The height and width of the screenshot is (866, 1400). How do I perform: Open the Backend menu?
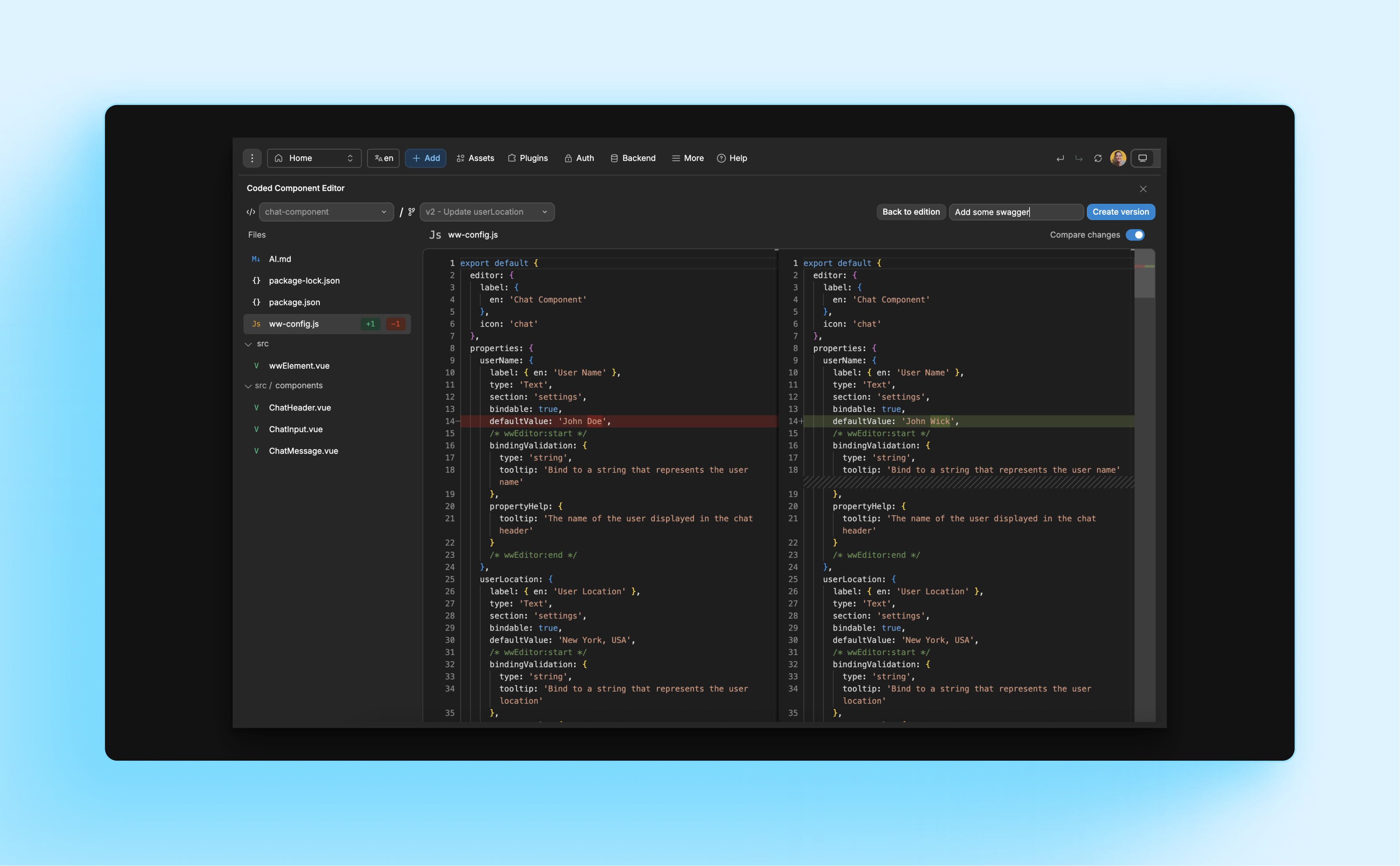click(x=632, y=158)
